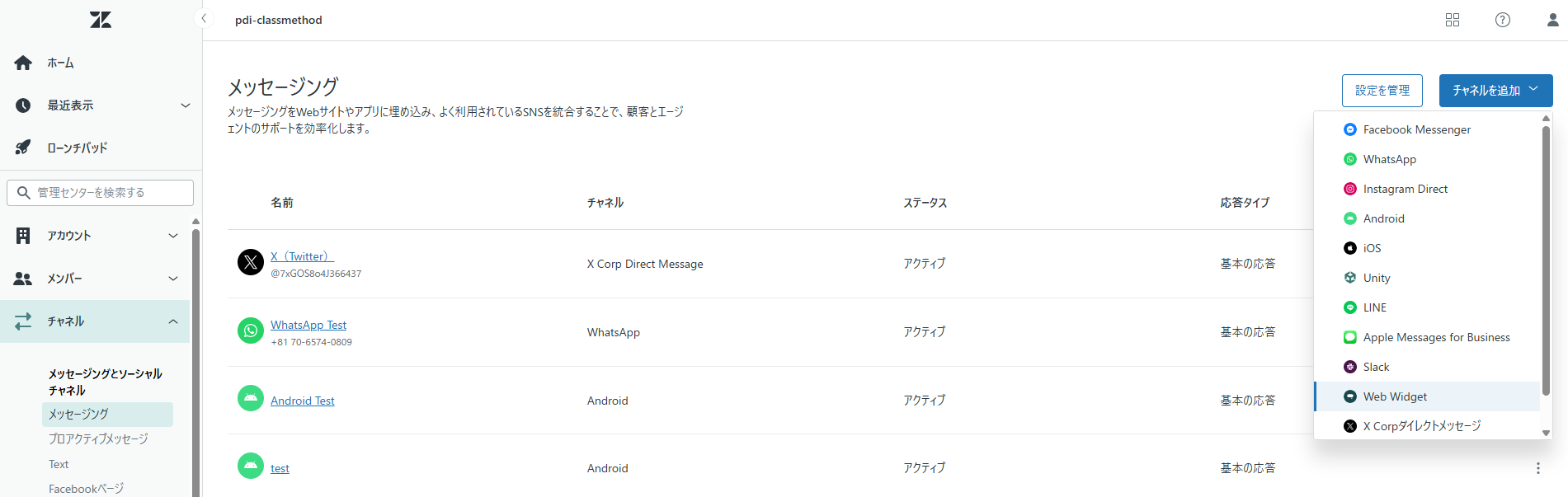The height and width of the screenshot is (497, 1568).
Task: Click the X (Twitter) channel avatar icon
Action: [250, 262]
